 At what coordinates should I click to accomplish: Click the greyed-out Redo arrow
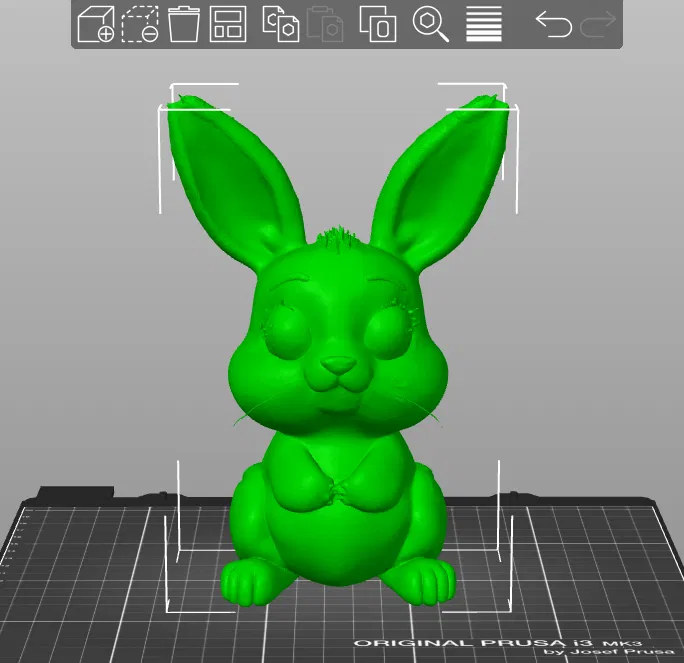598,24
